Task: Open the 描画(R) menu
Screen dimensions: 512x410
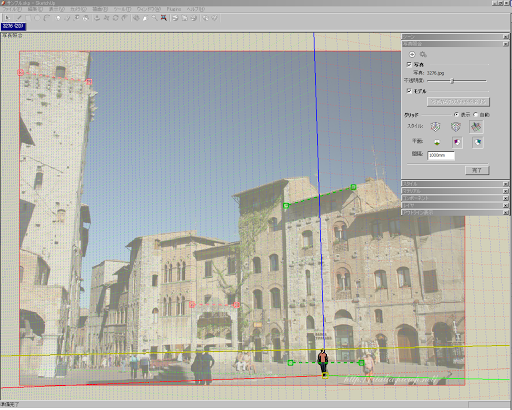Action: [x=100, y=9]
